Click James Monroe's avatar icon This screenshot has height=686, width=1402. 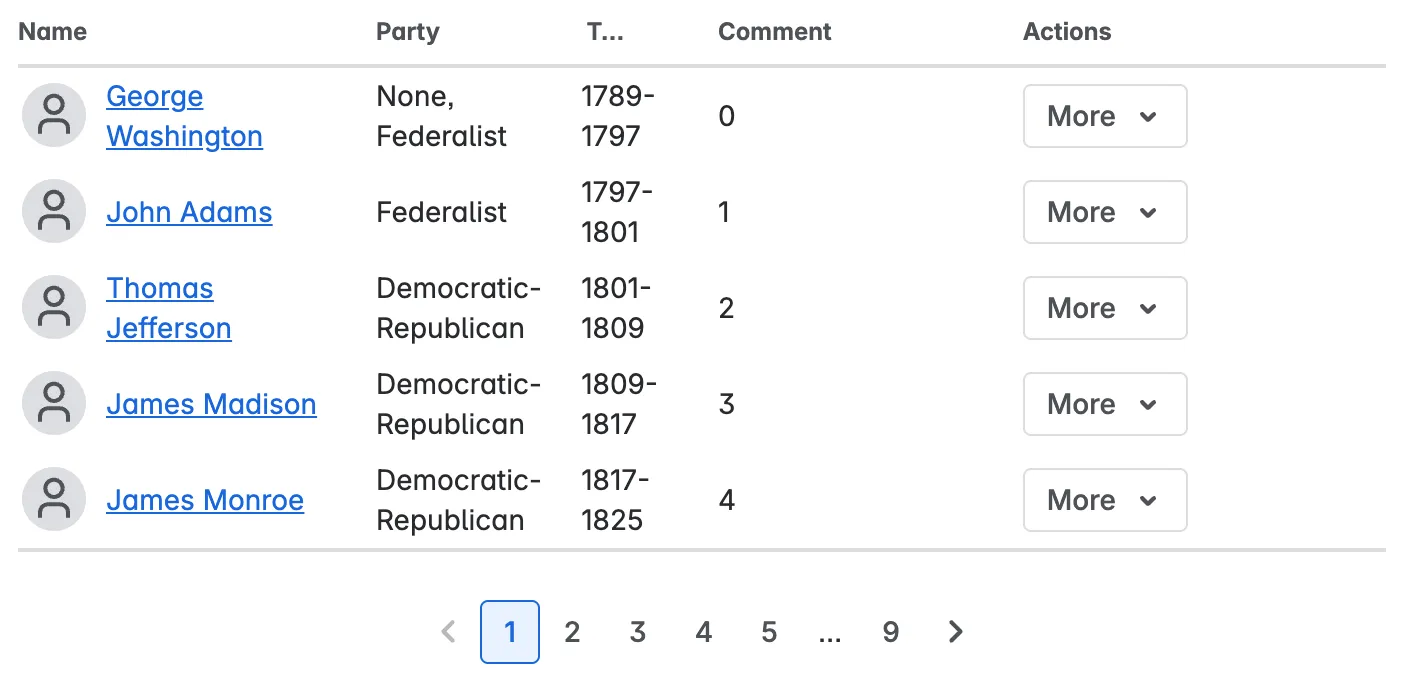point(54,500)
